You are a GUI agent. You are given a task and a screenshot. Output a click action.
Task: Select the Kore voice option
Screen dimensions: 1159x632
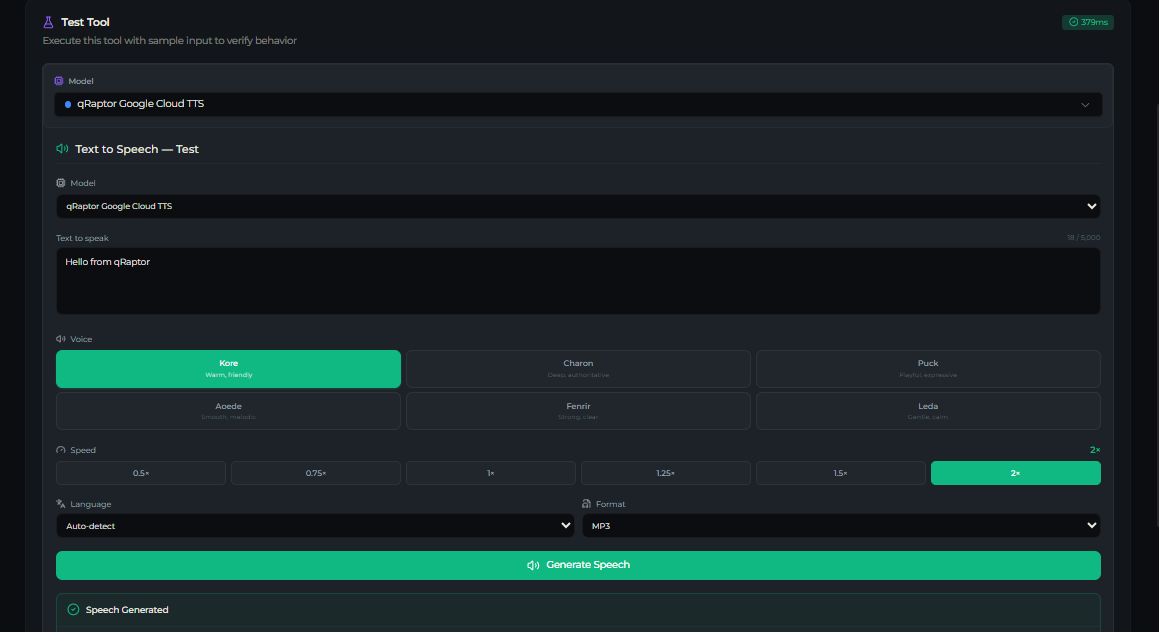[x=228, y=369]
